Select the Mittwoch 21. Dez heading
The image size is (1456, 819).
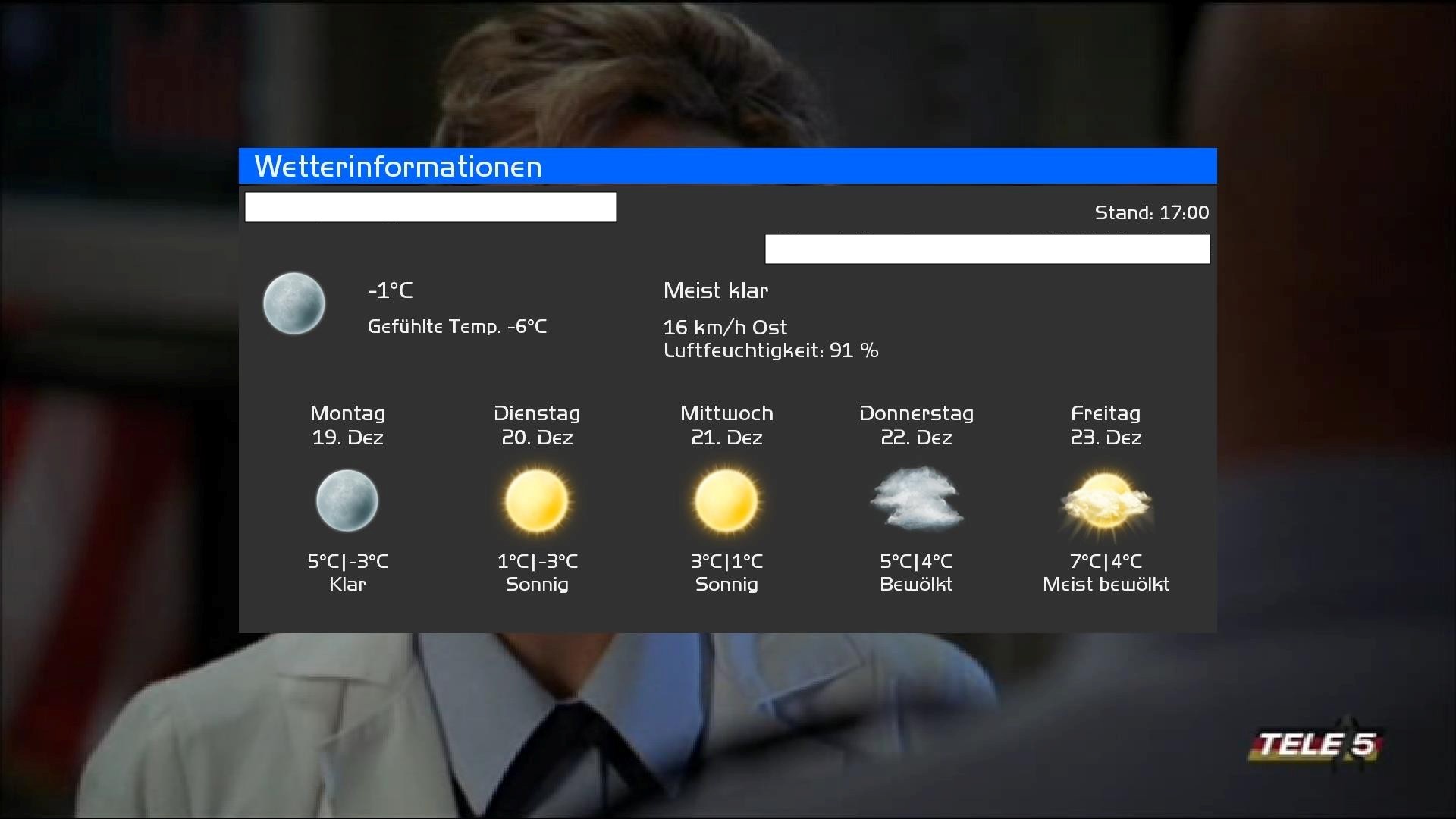pyautogui.click(x=726, y=425)
